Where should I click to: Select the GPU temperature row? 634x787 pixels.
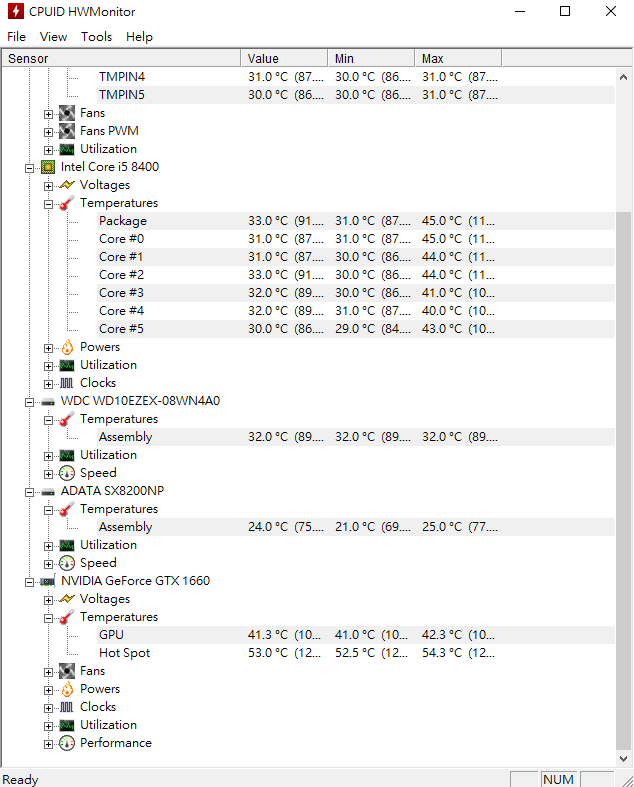[x=356, y=635]
